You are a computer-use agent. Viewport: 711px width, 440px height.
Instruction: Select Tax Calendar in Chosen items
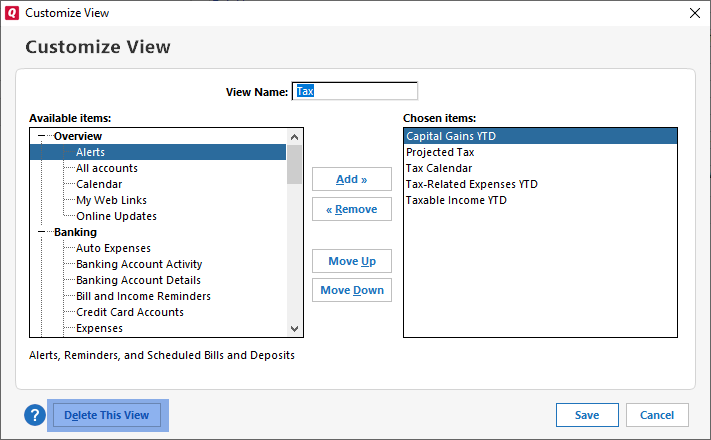click(439, 168)
